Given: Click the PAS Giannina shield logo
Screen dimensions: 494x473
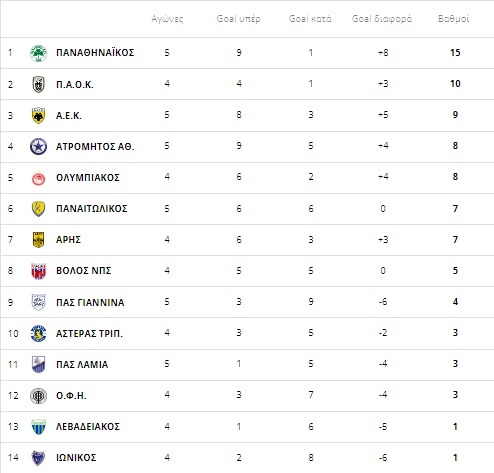Looking at the screenshot, I should coord(38,302).
